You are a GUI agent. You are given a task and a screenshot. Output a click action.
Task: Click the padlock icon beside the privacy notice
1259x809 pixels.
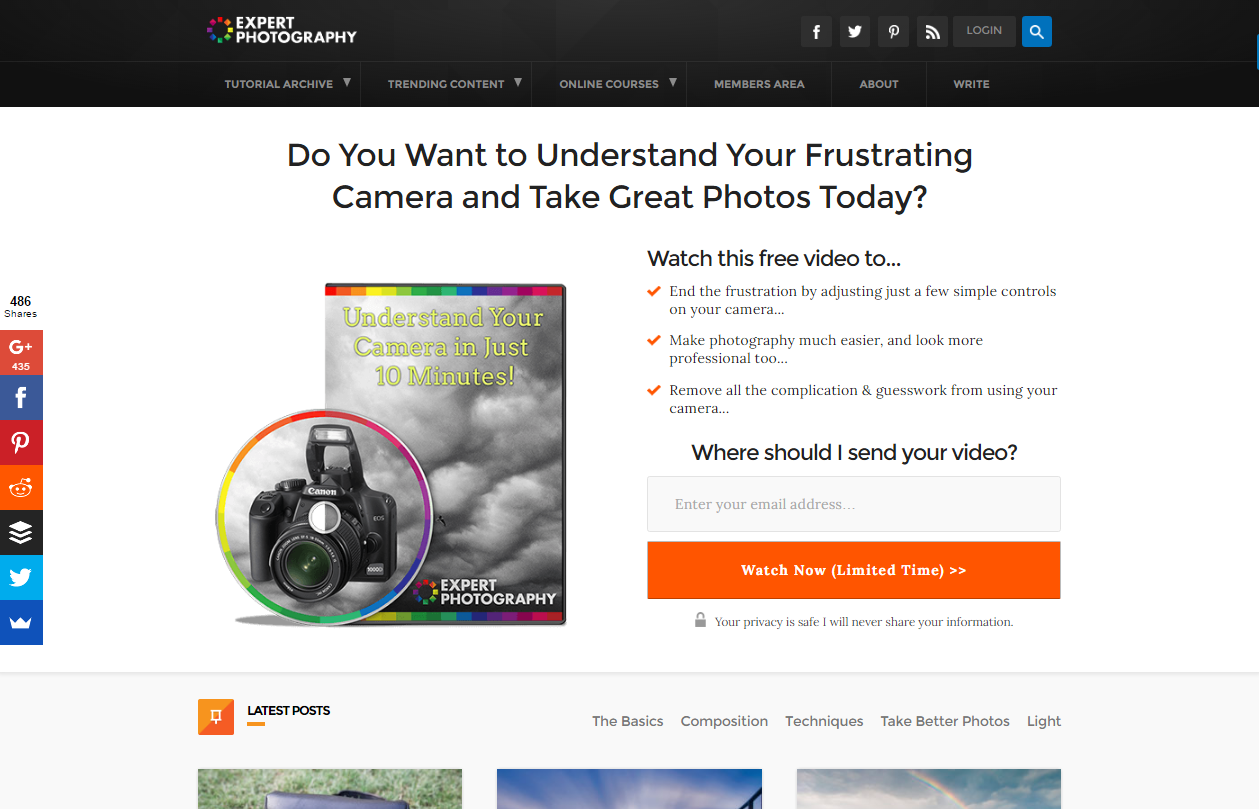pyautogui.click(x=701, y=620)
